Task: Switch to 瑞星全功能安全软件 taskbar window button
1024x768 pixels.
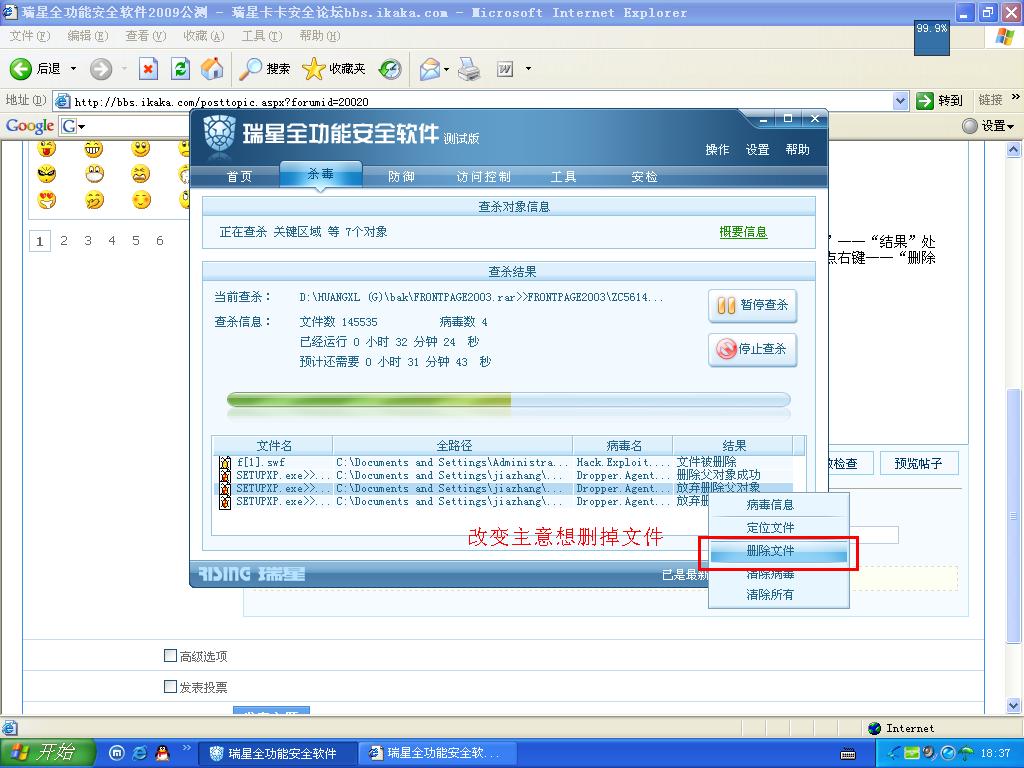Action: (278, 754)
